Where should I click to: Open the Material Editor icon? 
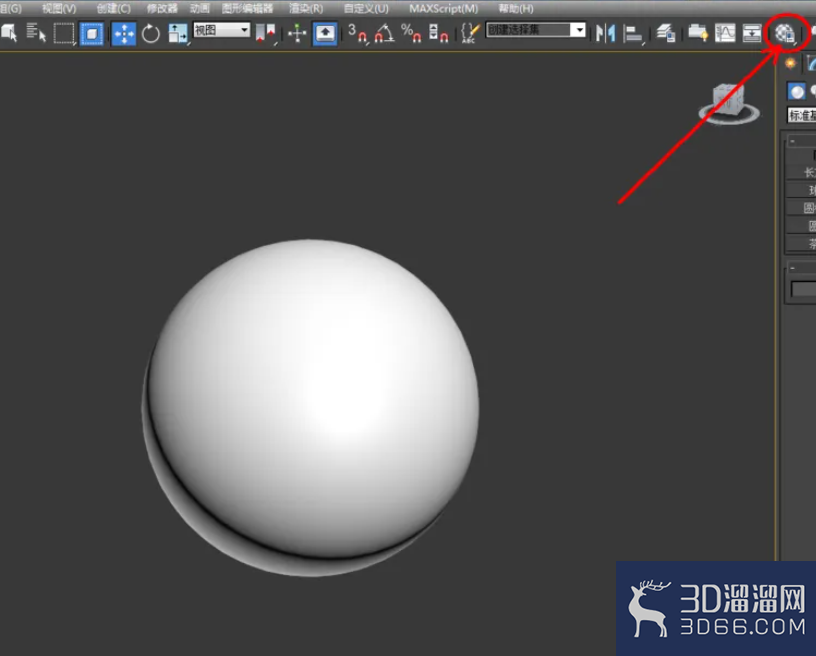click(x=784, y=34)
